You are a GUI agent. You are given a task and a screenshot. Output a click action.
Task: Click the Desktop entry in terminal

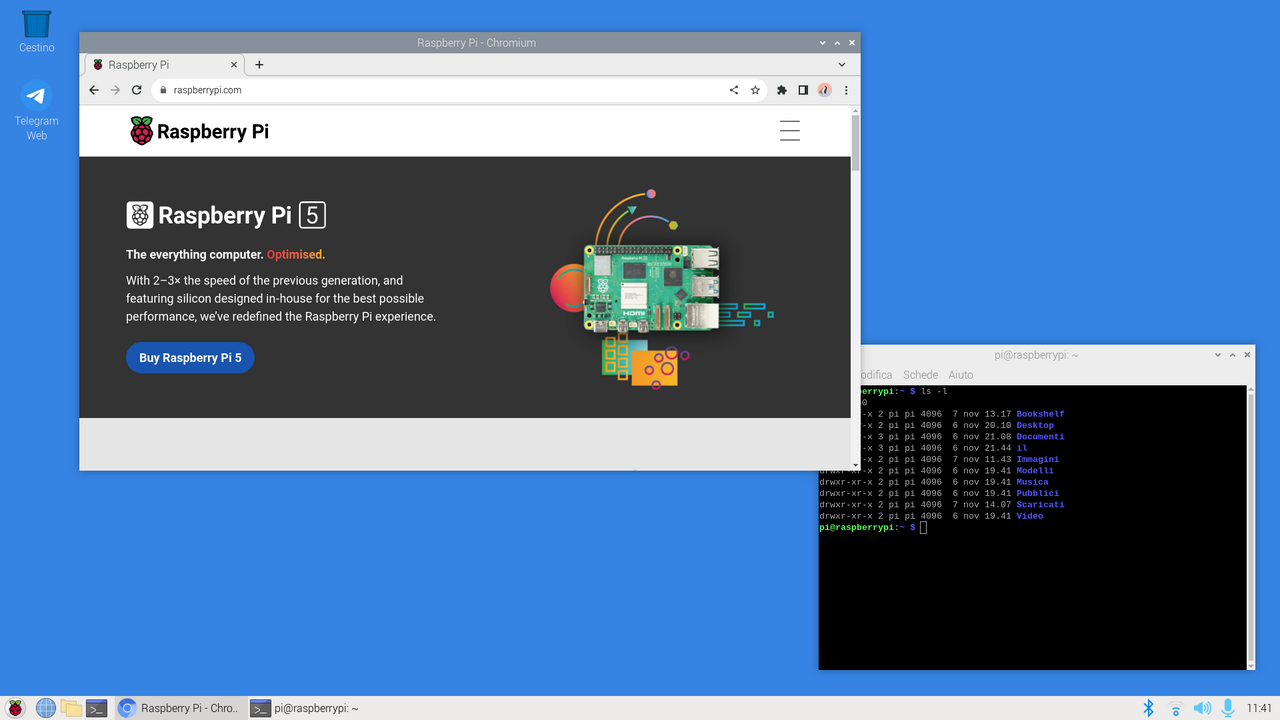click(x=1035, y=425)
